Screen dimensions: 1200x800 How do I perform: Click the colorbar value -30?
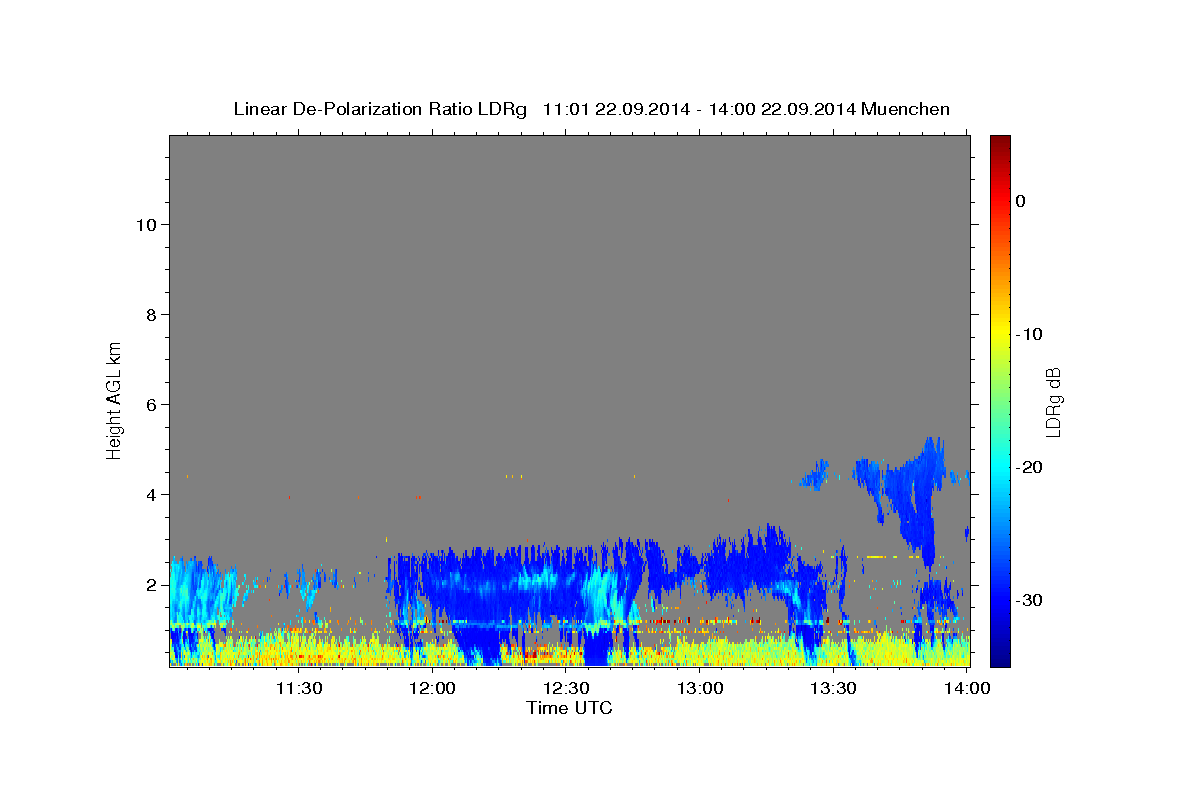coord(1028,600)
